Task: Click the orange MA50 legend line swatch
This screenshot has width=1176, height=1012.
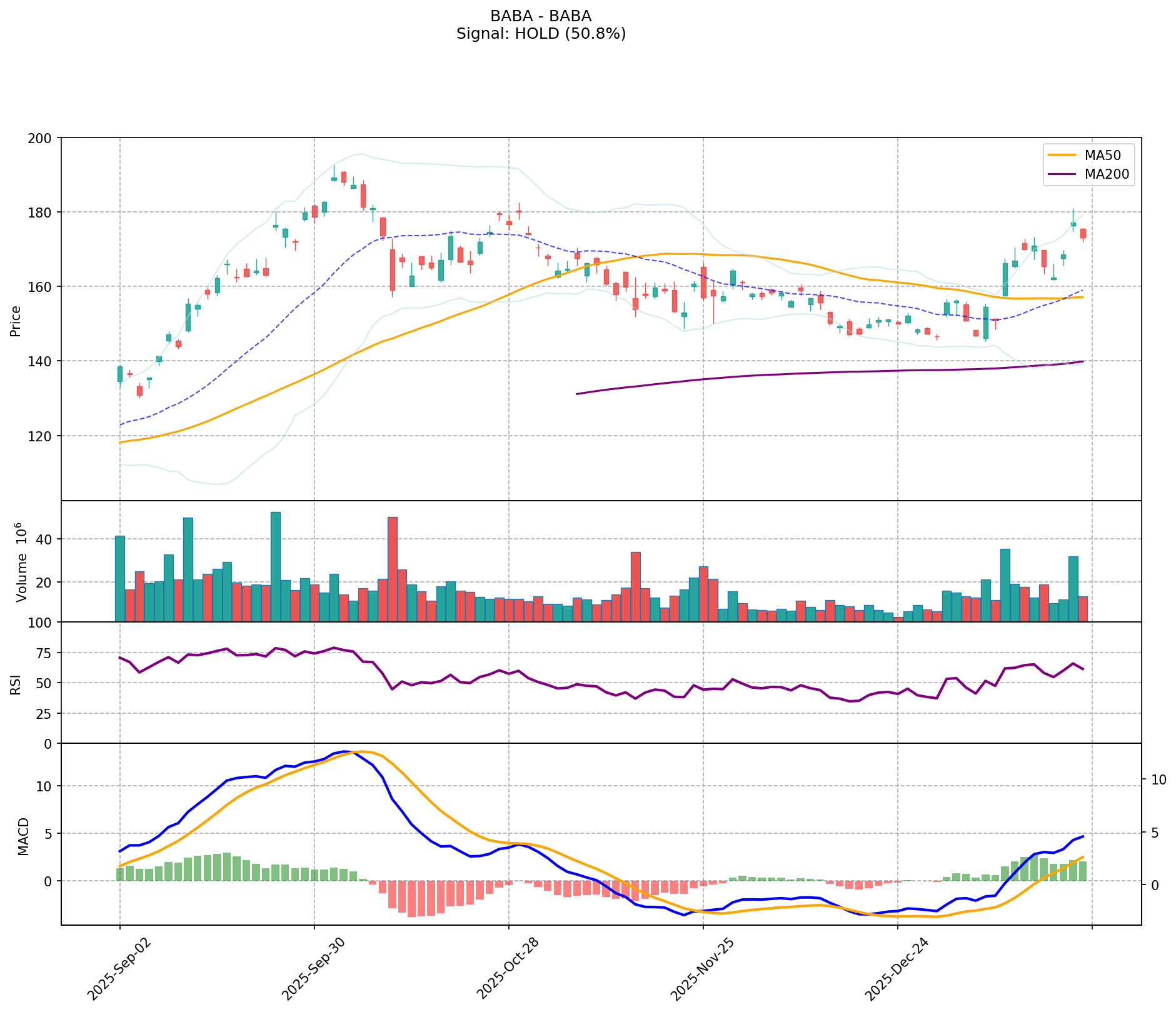Action: [x=1063, y=156]
